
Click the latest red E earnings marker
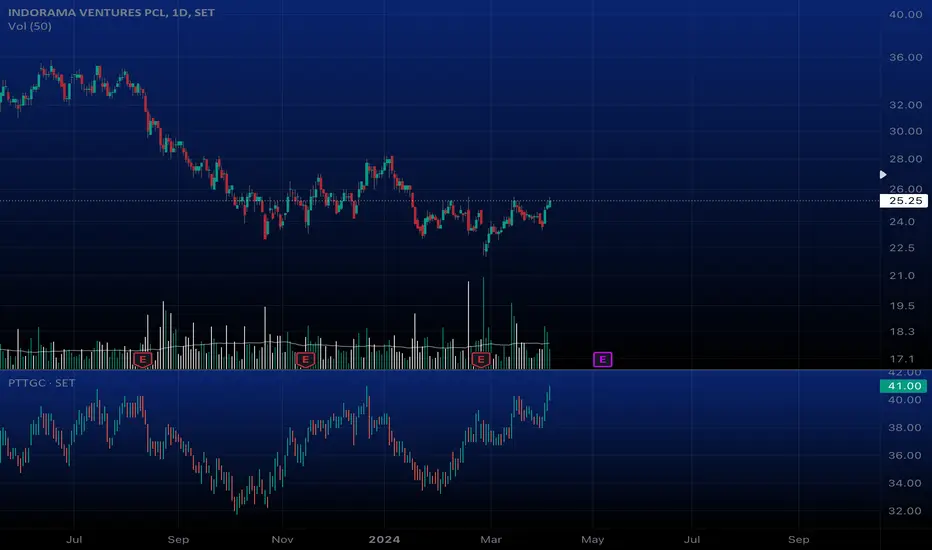click(481, 360)
